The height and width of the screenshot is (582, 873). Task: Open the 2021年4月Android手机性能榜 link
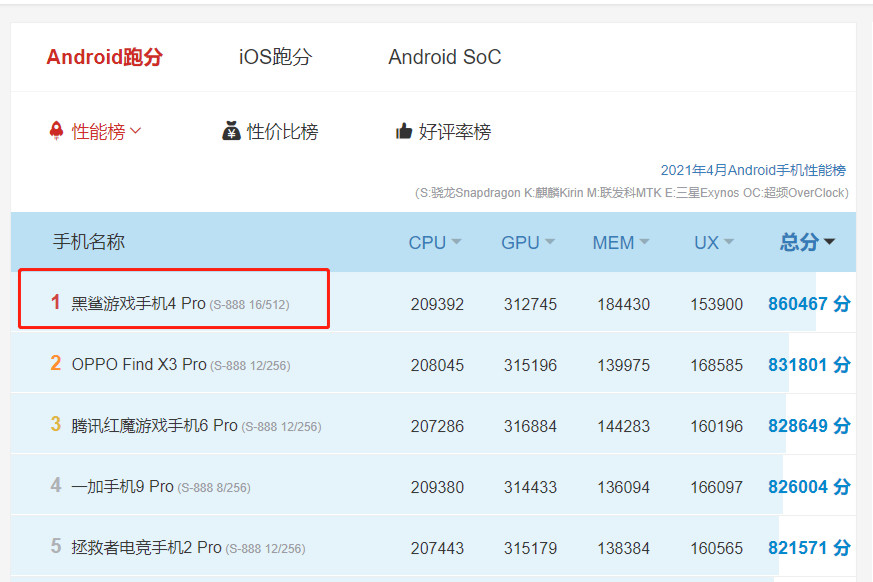click(x=753, y=170)
